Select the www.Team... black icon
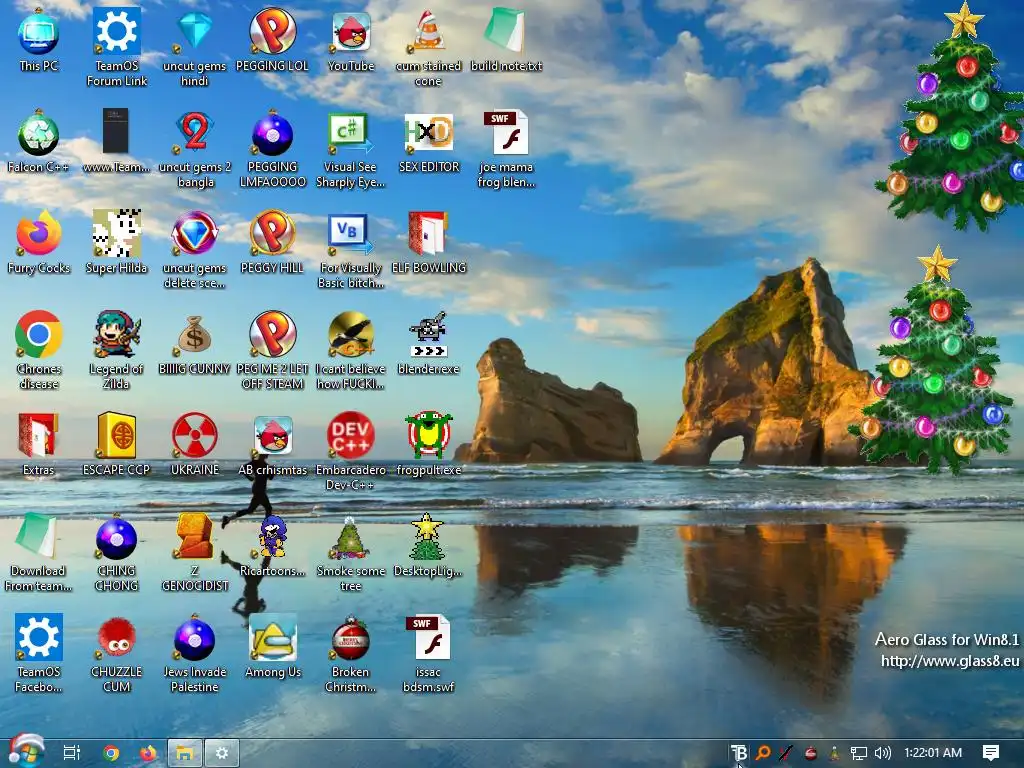 click(117, 140)
